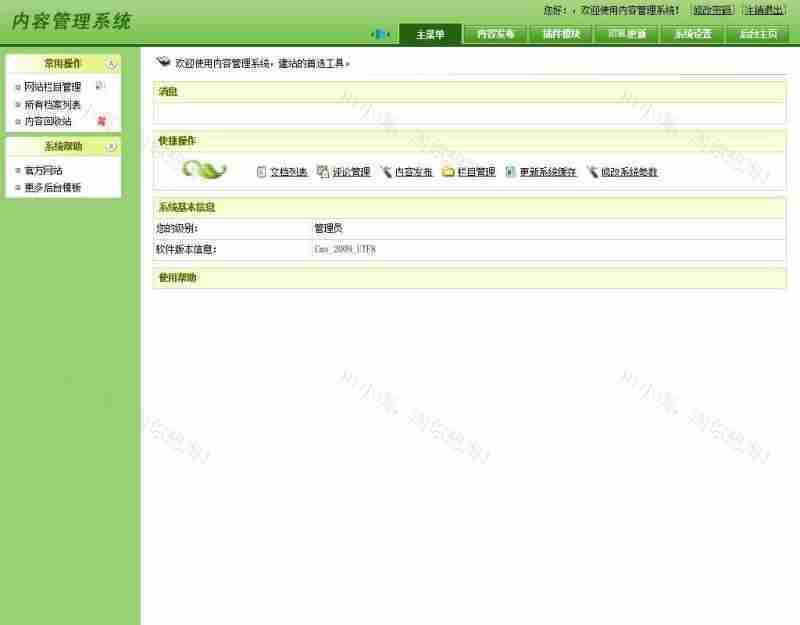Open the 系统设置 tab
The width and height of the screenshot is (800, 625).
692,34
